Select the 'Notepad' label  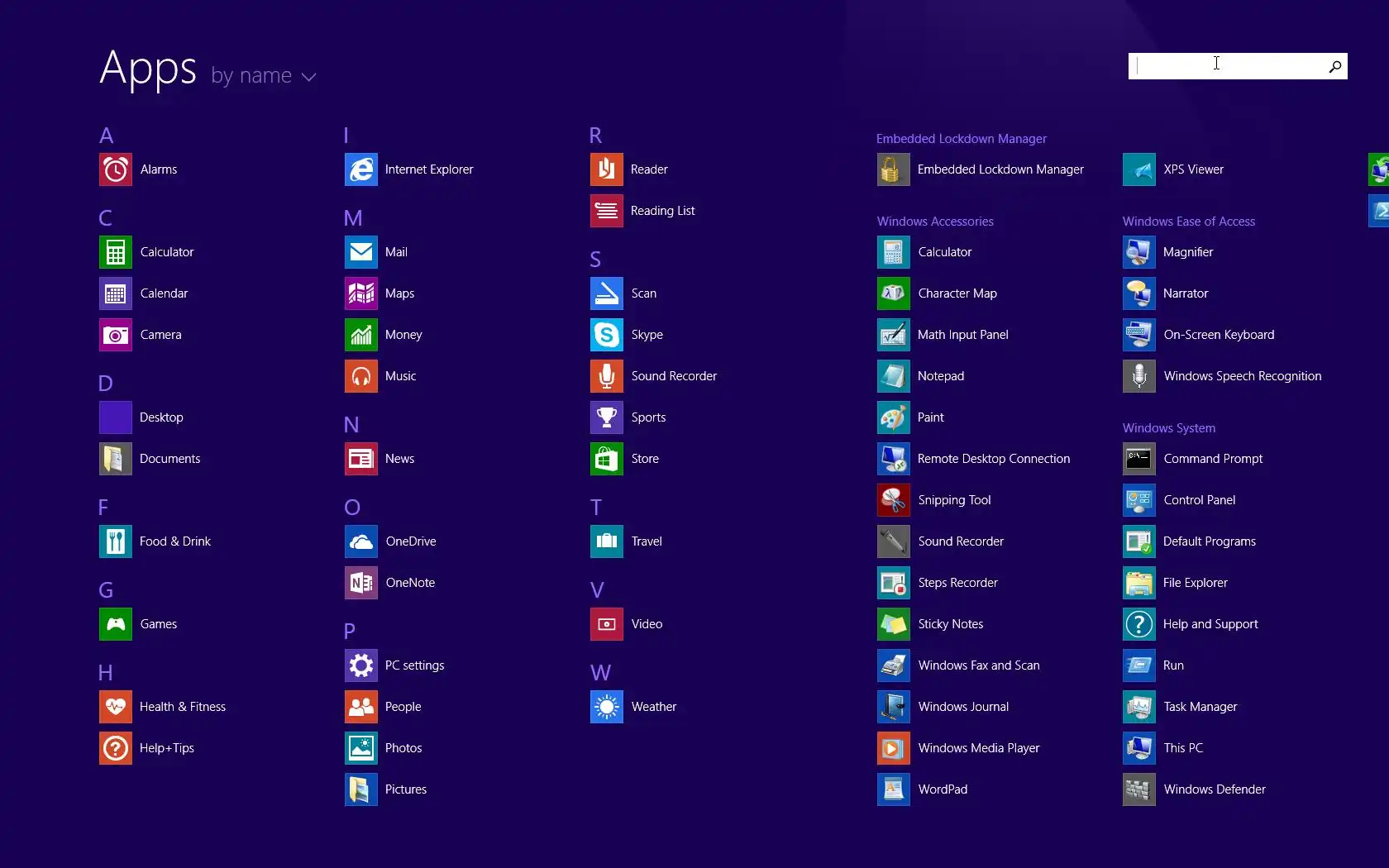941,376
